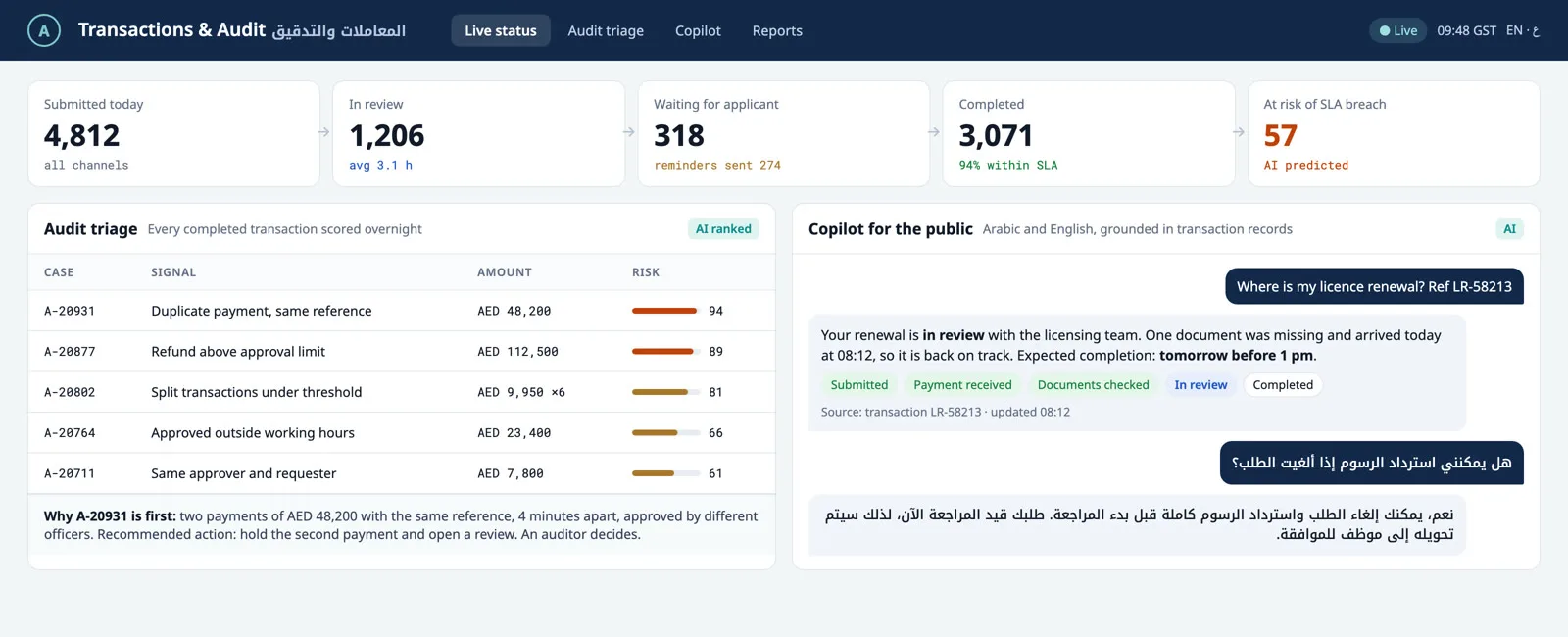Image resolution: width=1568 pixels, height=637 pixels.
Task: Click the Live indicator pill
Action: point(1397,30)
